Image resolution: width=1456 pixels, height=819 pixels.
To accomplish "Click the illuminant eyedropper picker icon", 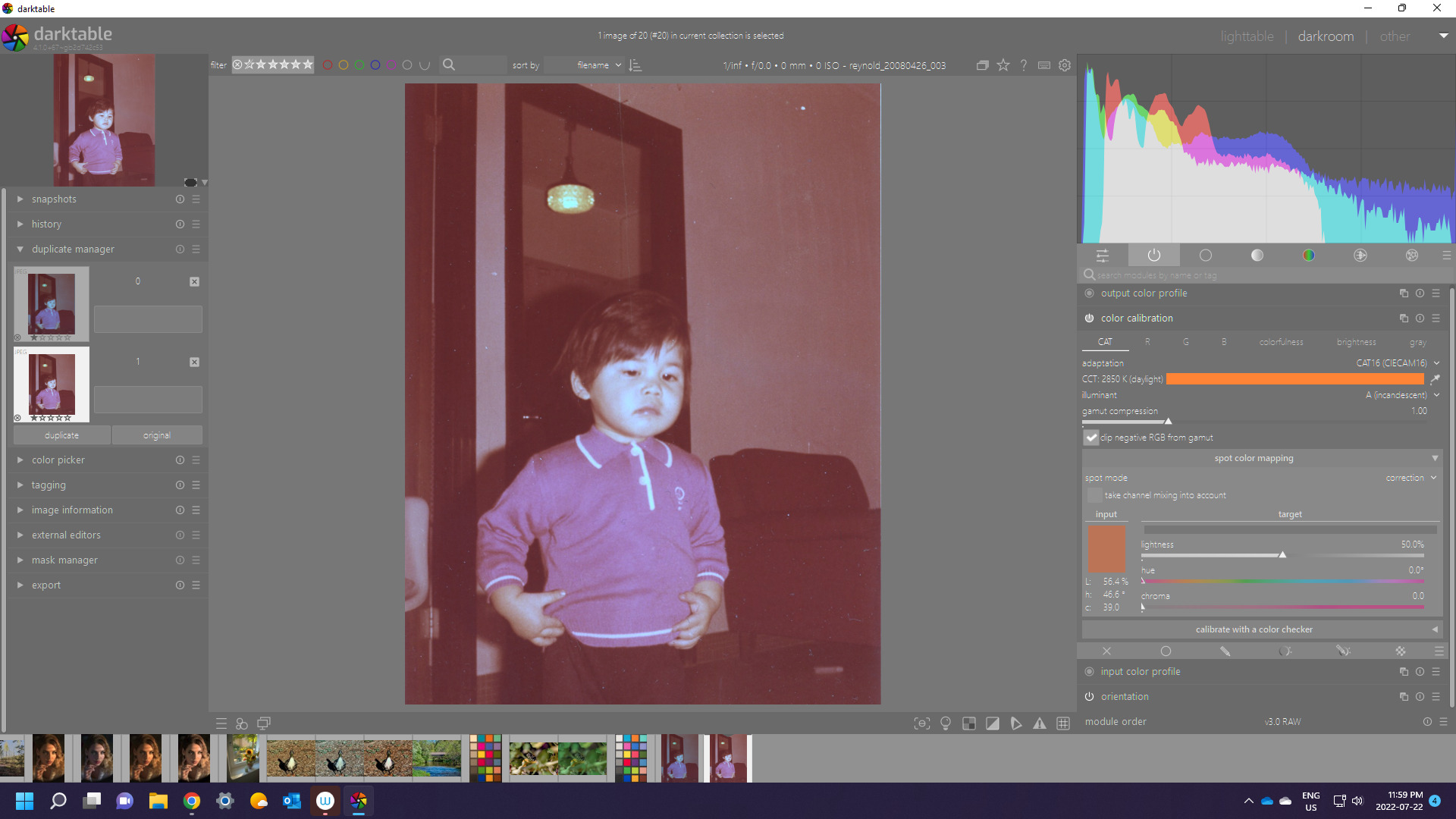I will point(1435,379).
